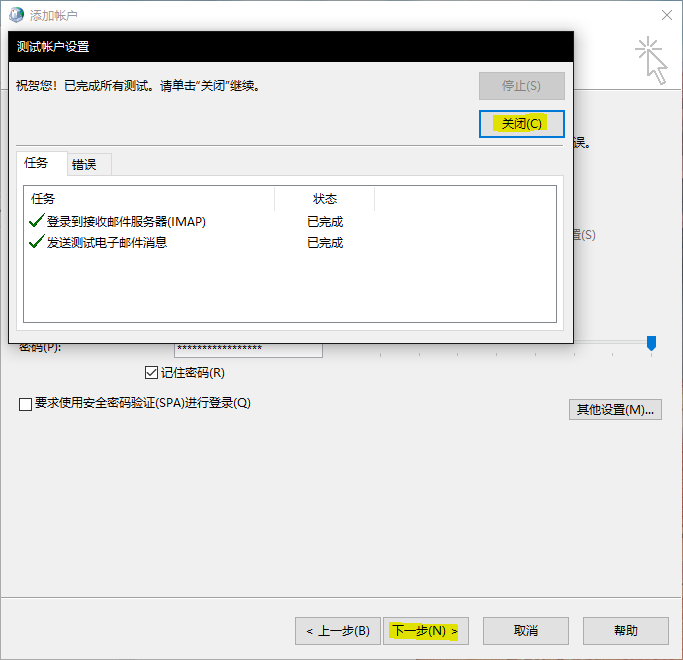Switch to the 错误 tab
Image resolution: width=683 pixels, height=660 pixels.
point(89,164)
